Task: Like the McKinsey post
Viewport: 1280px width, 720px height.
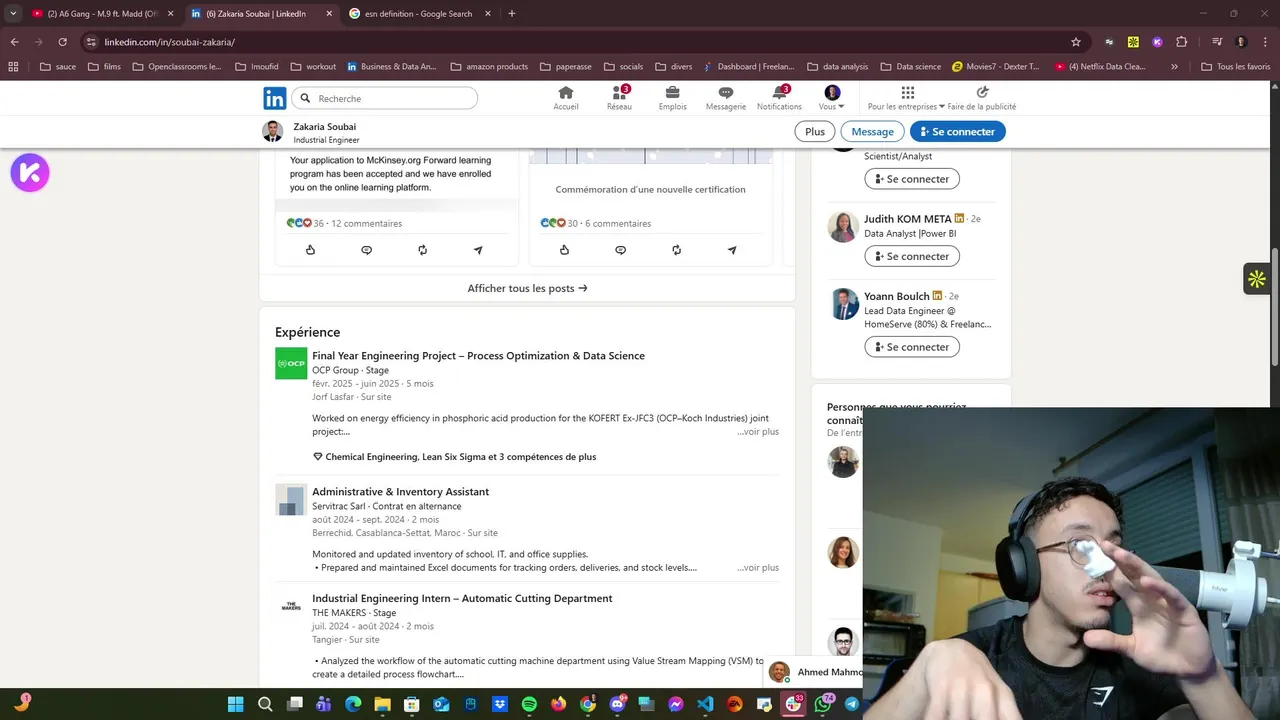Action: click(310, 250)
